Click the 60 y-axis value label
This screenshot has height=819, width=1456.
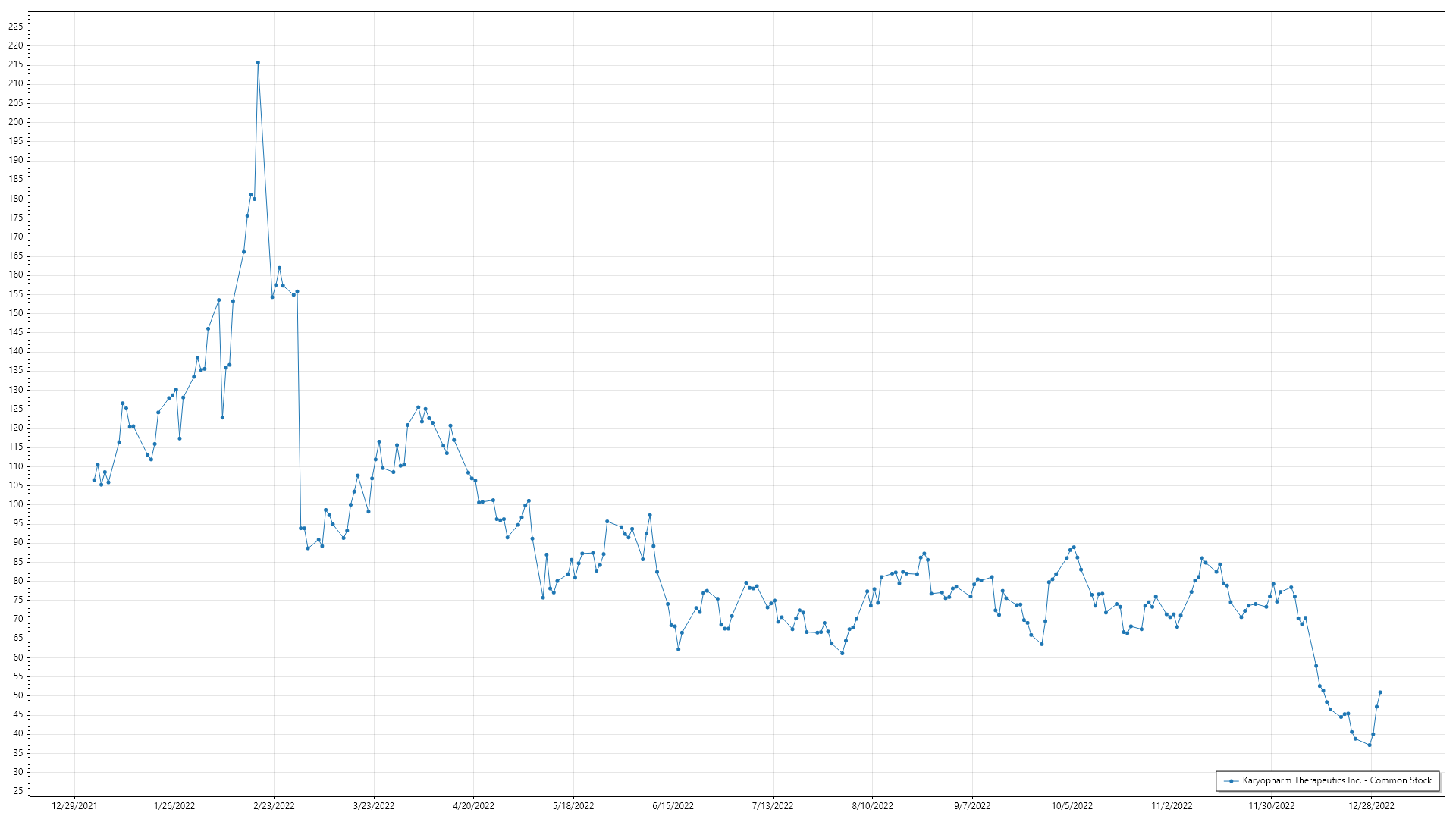tap(18, 657)
